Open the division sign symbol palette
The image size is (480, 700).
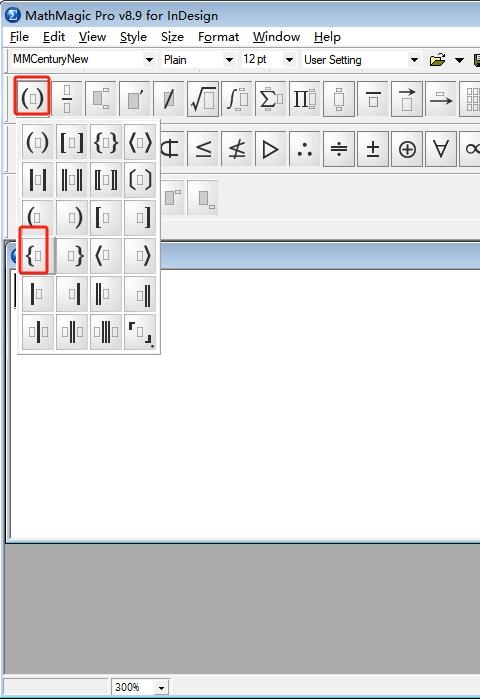coord(338,149)
